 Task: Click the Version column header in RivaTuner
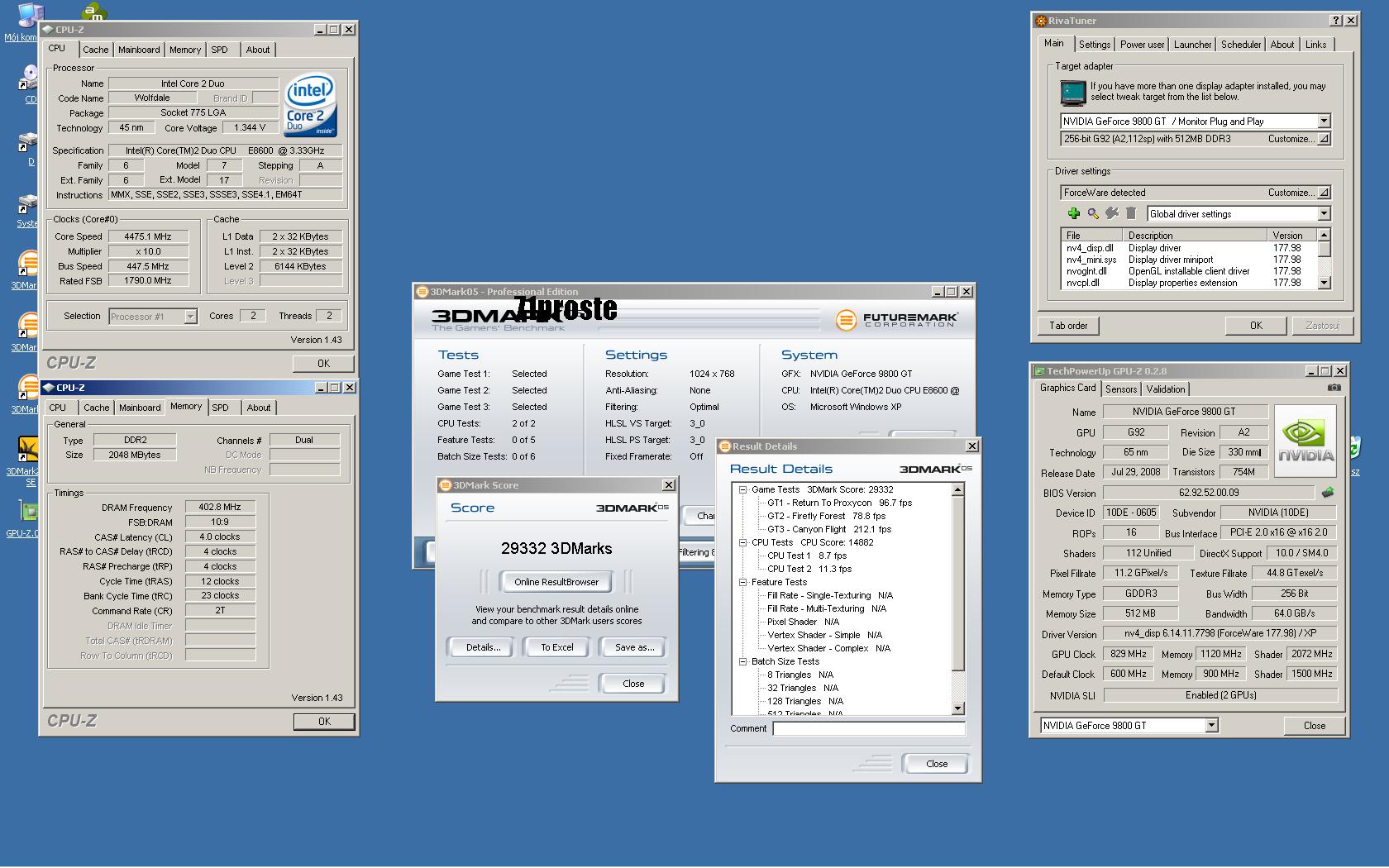(x=1292, y=236)
